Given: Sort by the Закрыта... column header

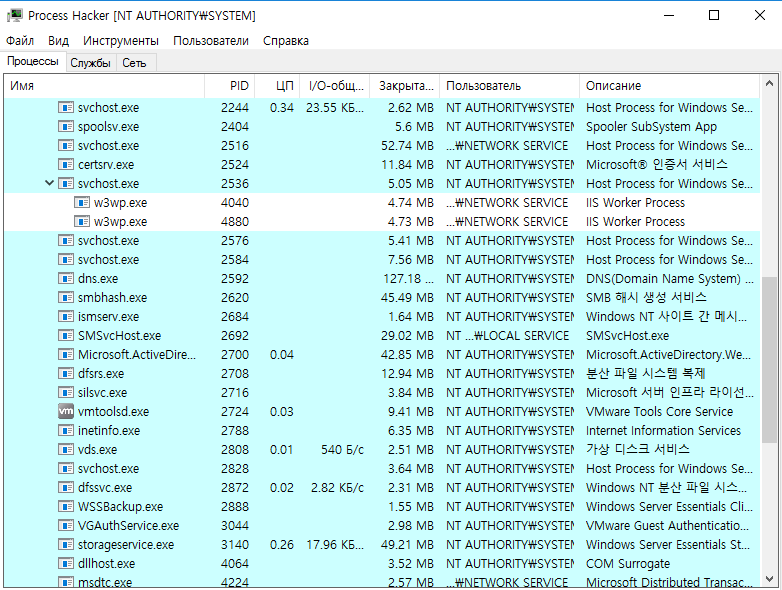Looking at the screenshot, I should tap(404, 86).
